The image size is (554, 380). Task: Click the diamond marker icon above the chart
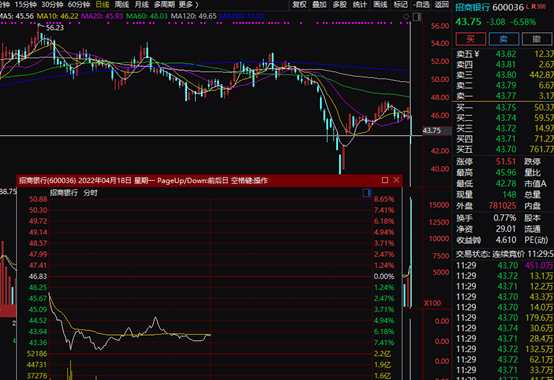coord(406,16)
